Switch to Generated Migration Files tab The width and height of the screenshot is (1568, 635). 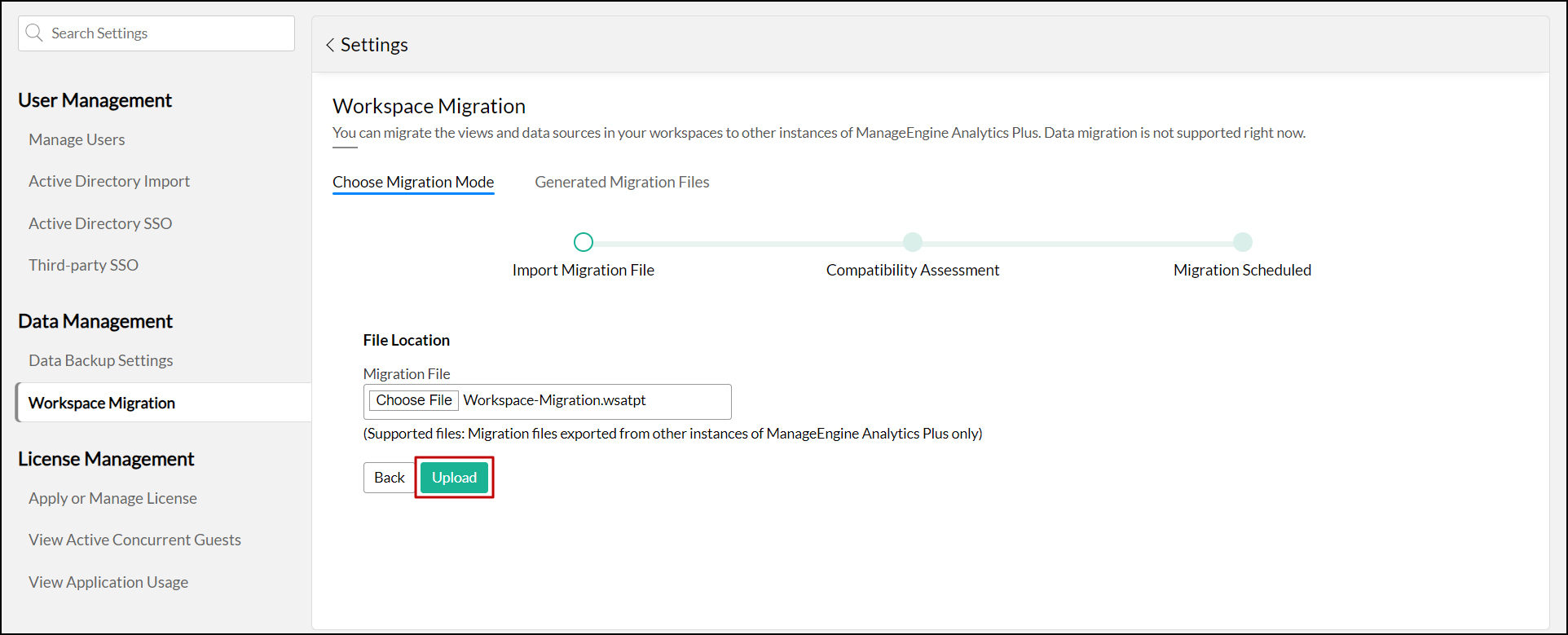(x=622, y=183)
